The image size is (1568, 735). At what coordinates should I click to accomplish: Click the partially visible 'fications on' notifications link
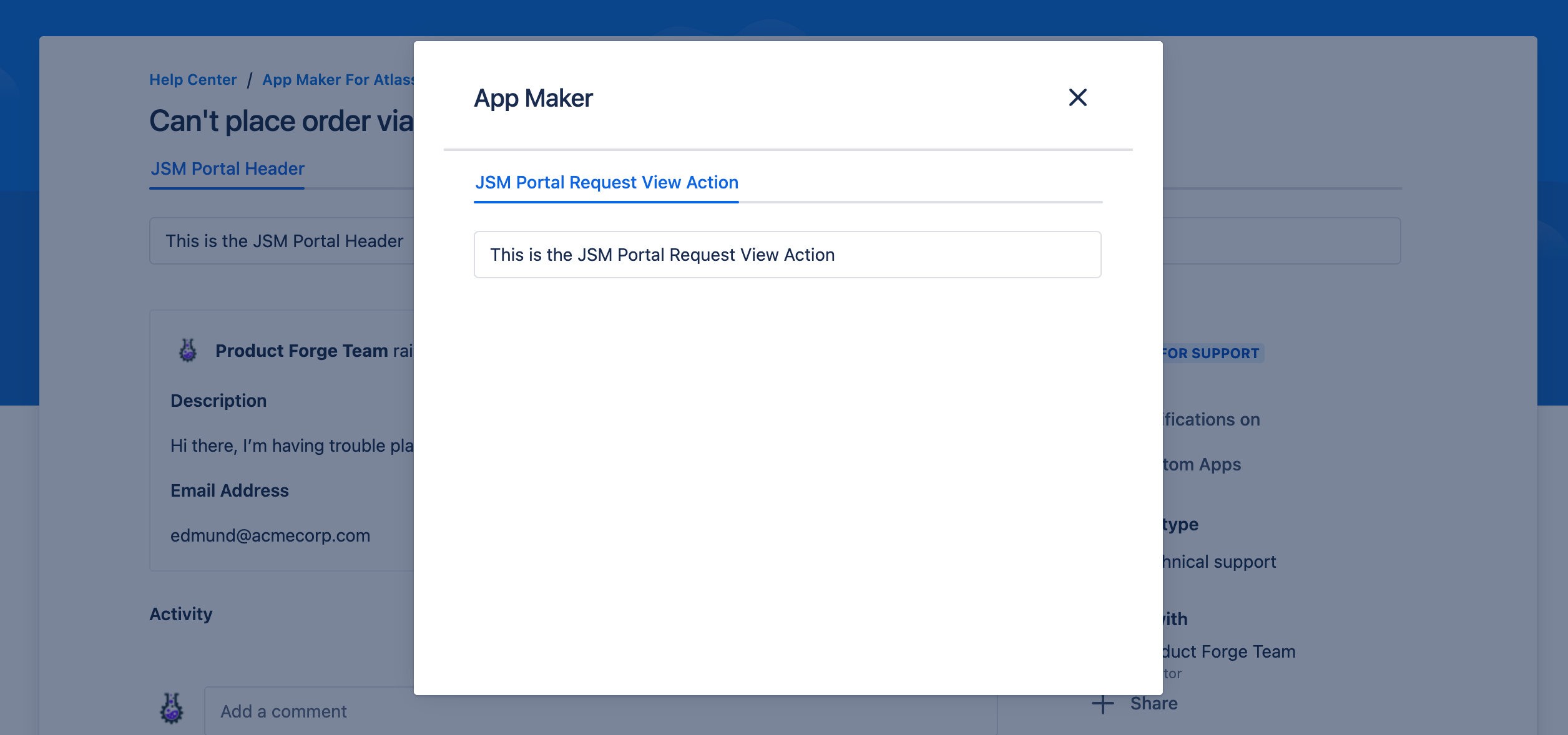1212,419
